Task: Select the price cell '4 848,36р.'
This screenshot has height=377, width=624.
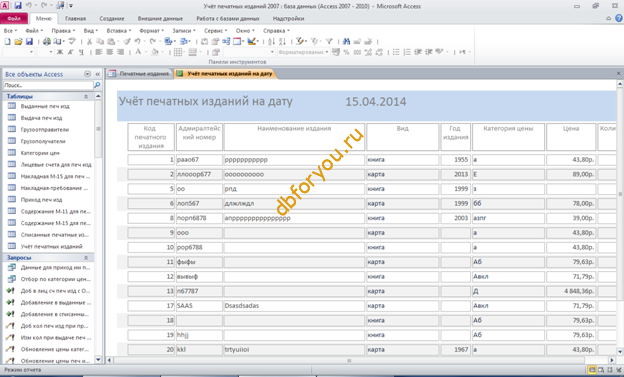Action: (x=571, y=291)
